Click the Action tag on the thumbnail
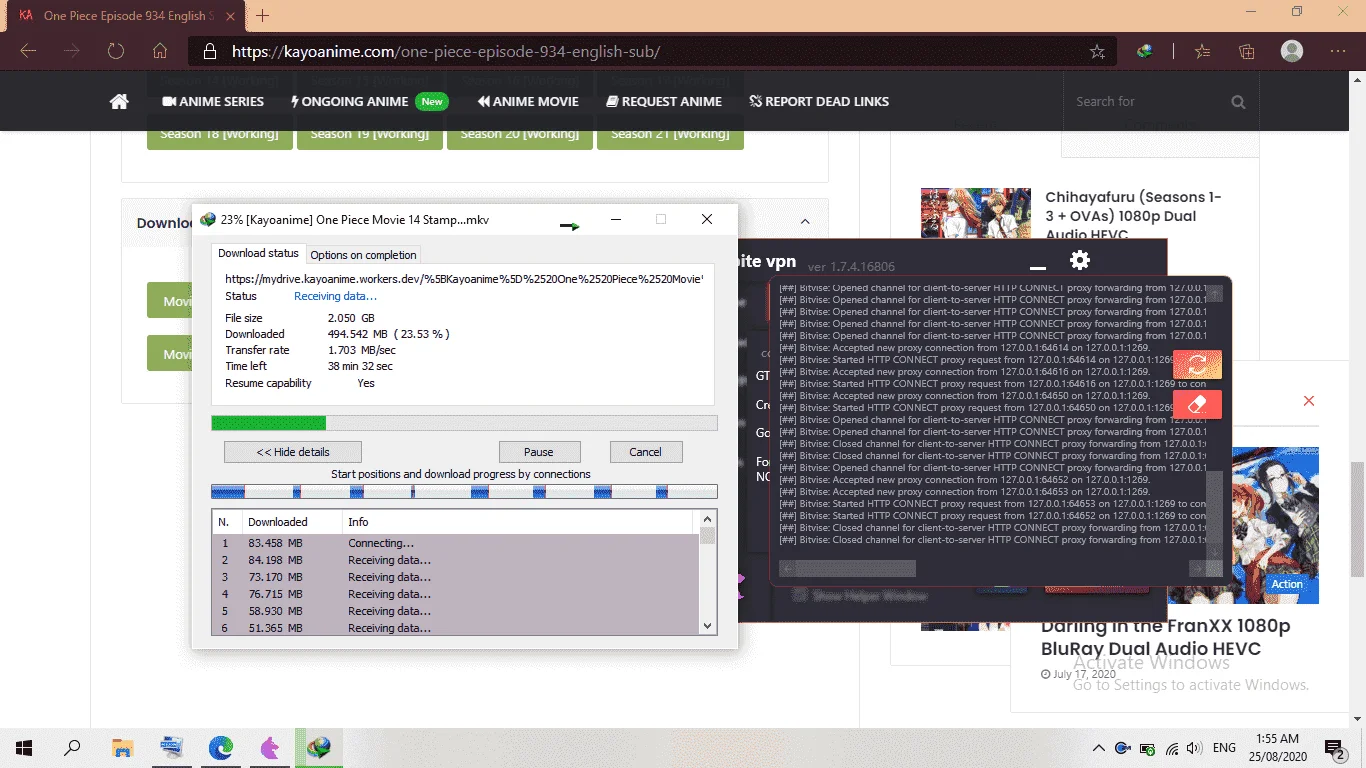Image resolution: width=1366 pixels, height=768 pixels. coord(1287,584)
